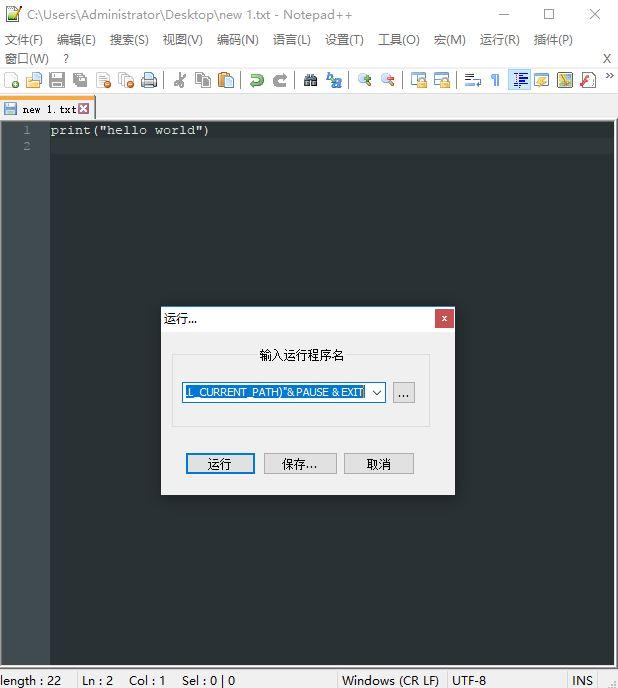The image size is (618, 688).
Task: Close the new 1.txt tab with red X
Action: pyautogui.click(x=83, y=108)
